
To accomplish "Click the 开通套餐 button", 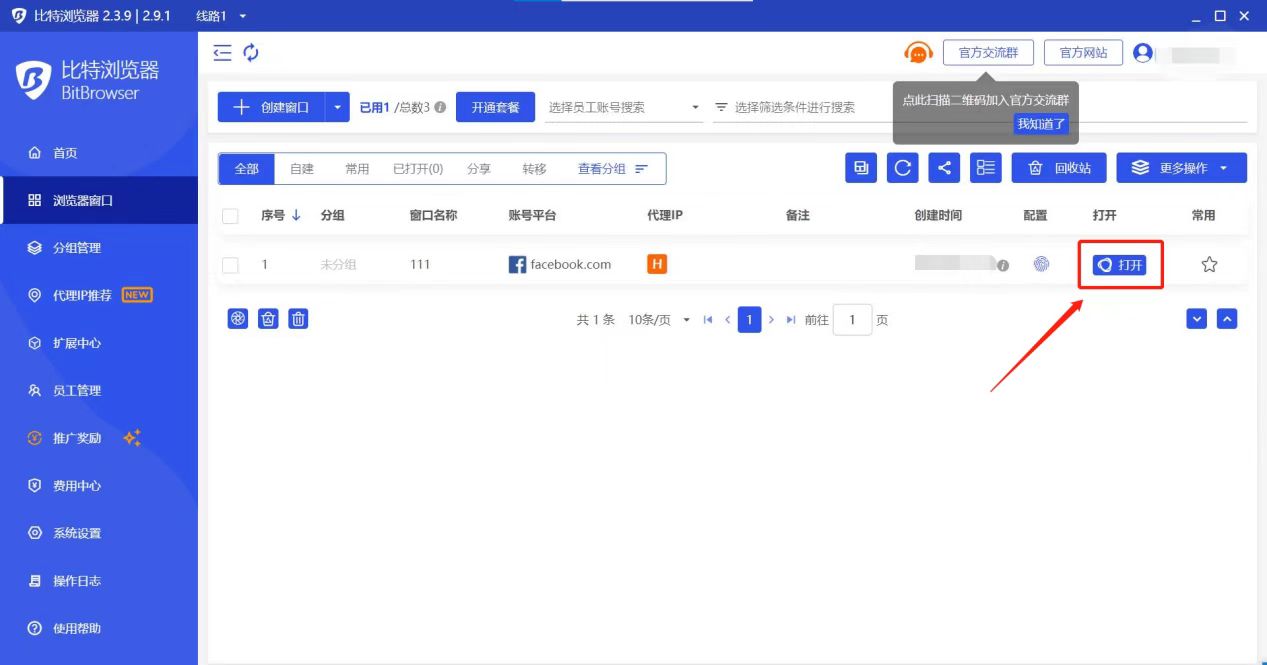I will [x=495, y=107].
